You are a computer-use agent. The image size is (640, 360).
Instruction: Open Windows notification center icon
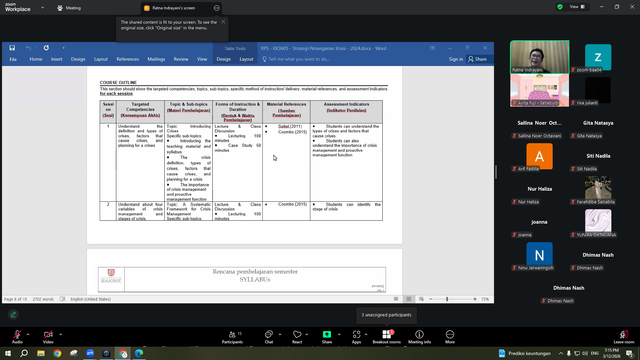630,353
